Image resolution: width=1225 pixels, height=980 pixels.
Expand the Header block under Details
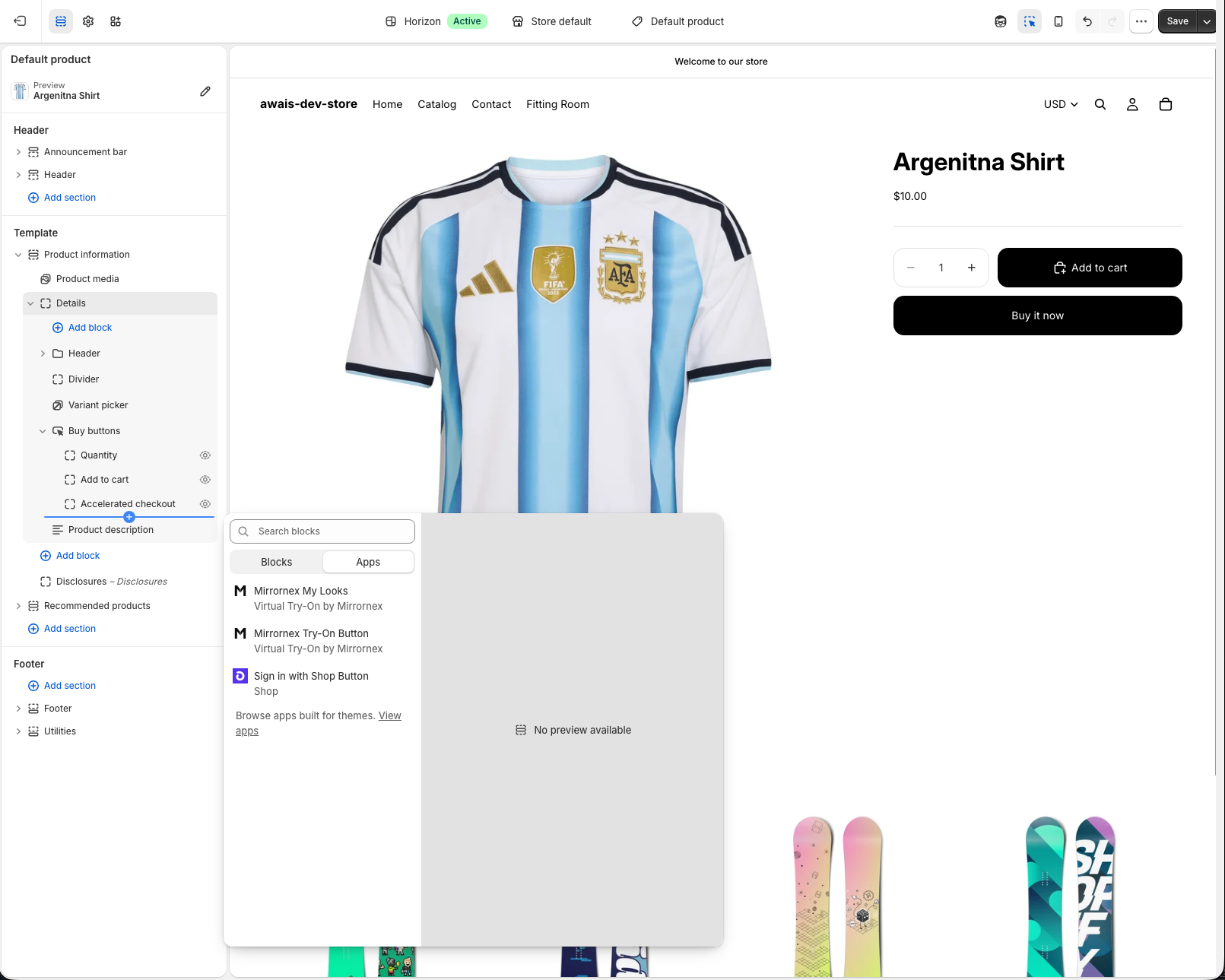43,354
